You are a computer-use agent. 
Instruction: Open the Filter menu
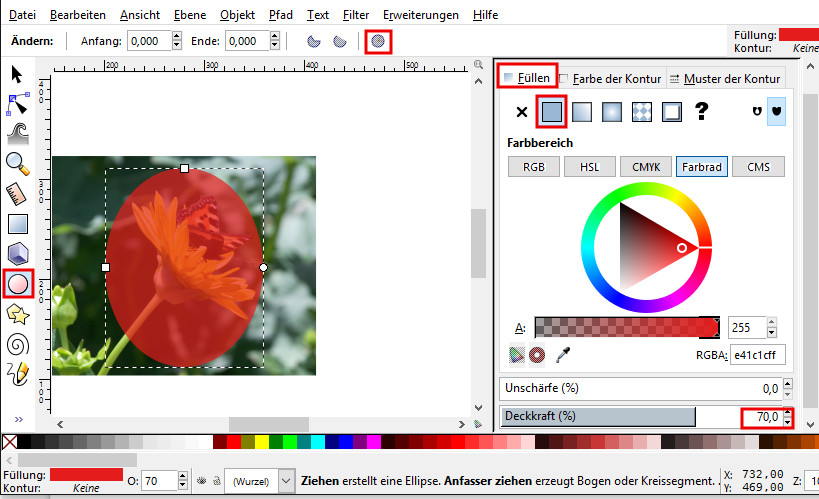pos(356,15)
